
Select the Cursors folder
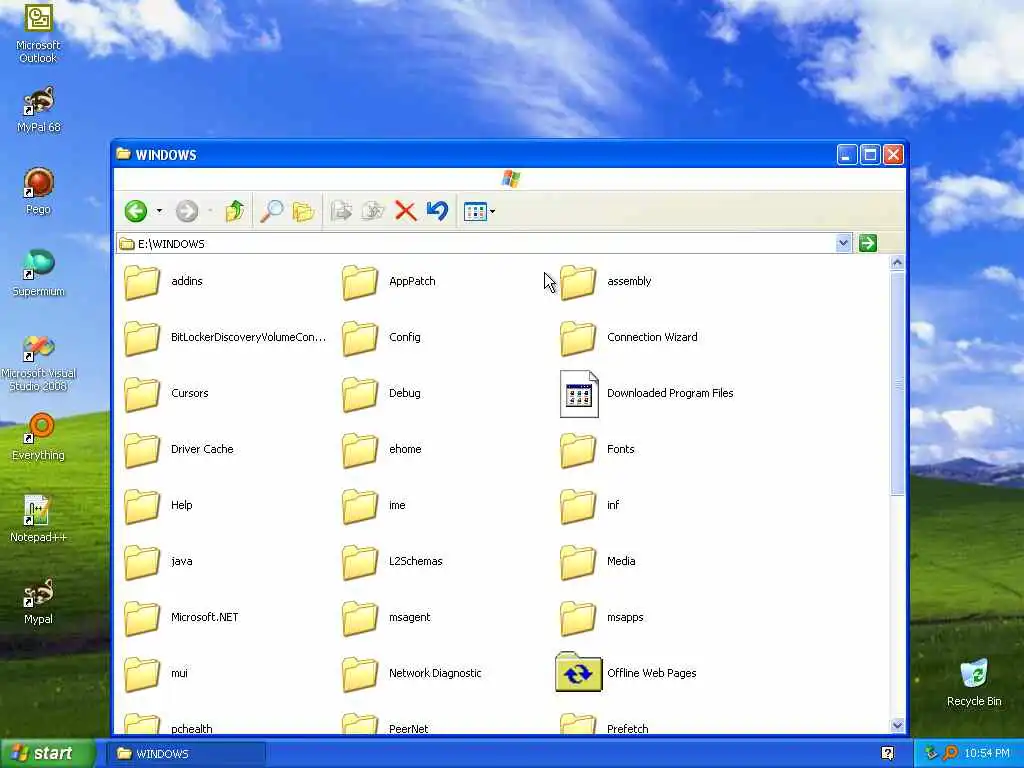pyautogui.click(x=167, y=393)
